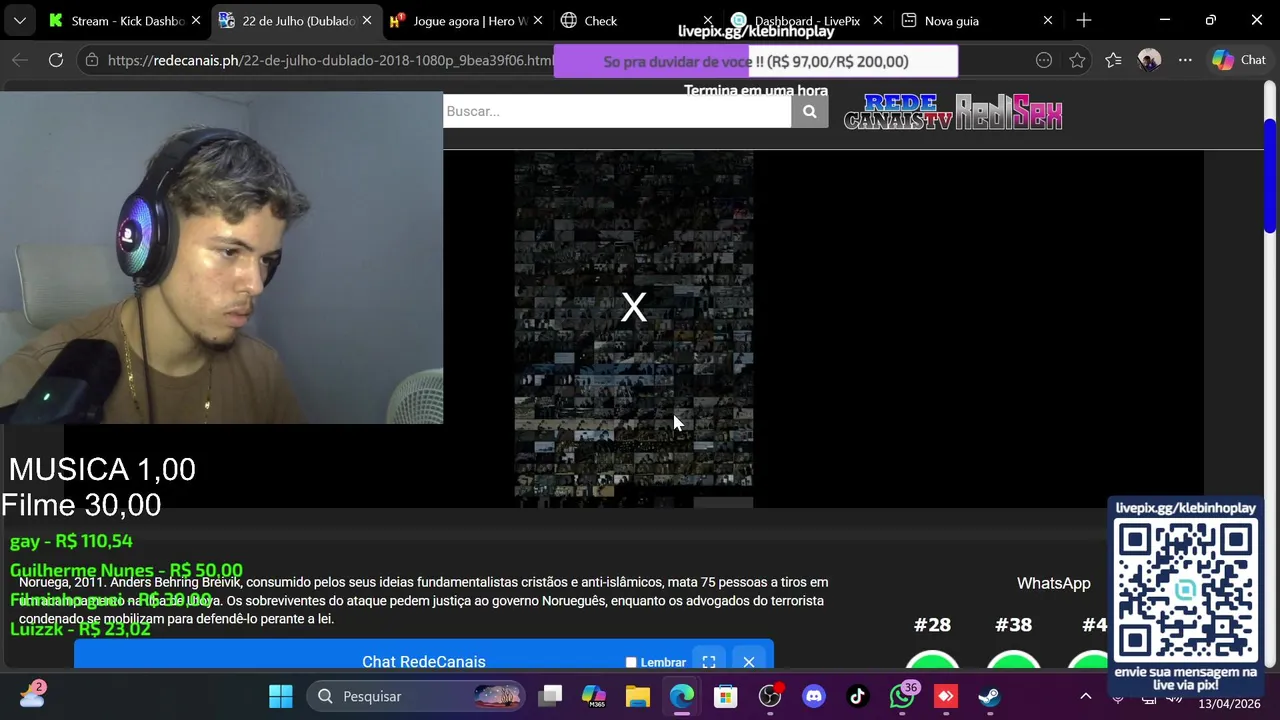
Task: Close the Nova guia tab
Action: tap(1048, 20)
